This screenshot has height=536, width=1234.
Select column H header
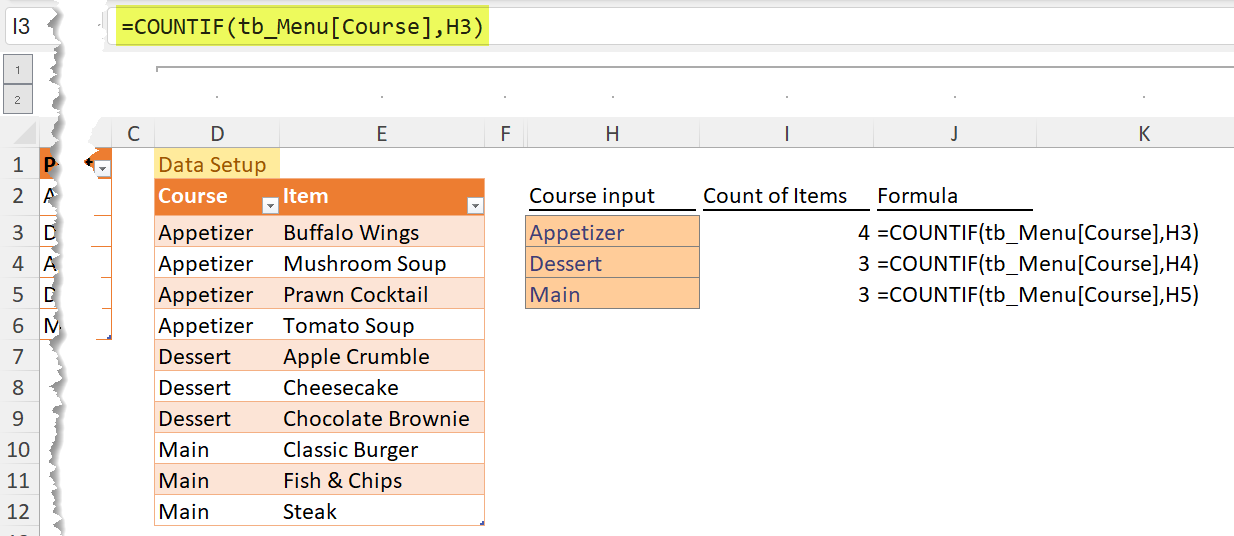(x=612, y=134)
